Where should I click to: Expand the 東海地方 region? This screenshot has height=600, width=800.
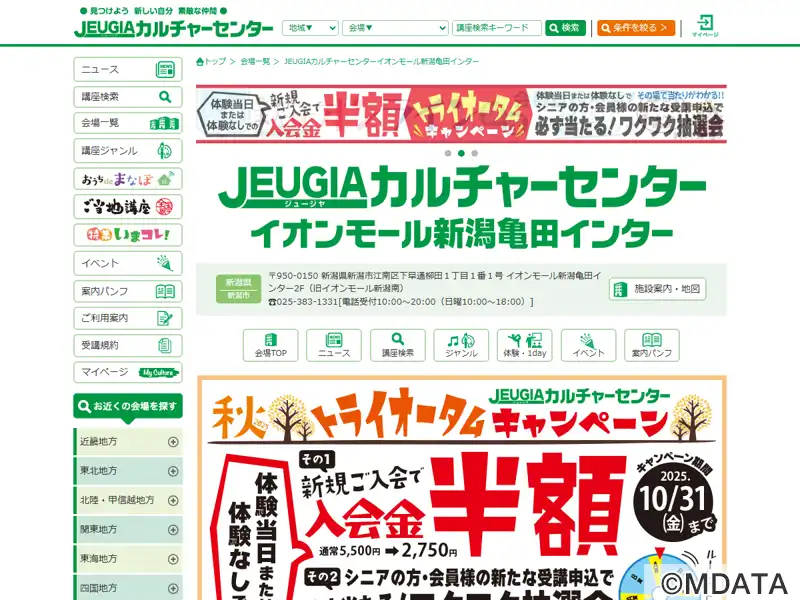(128, 559)
